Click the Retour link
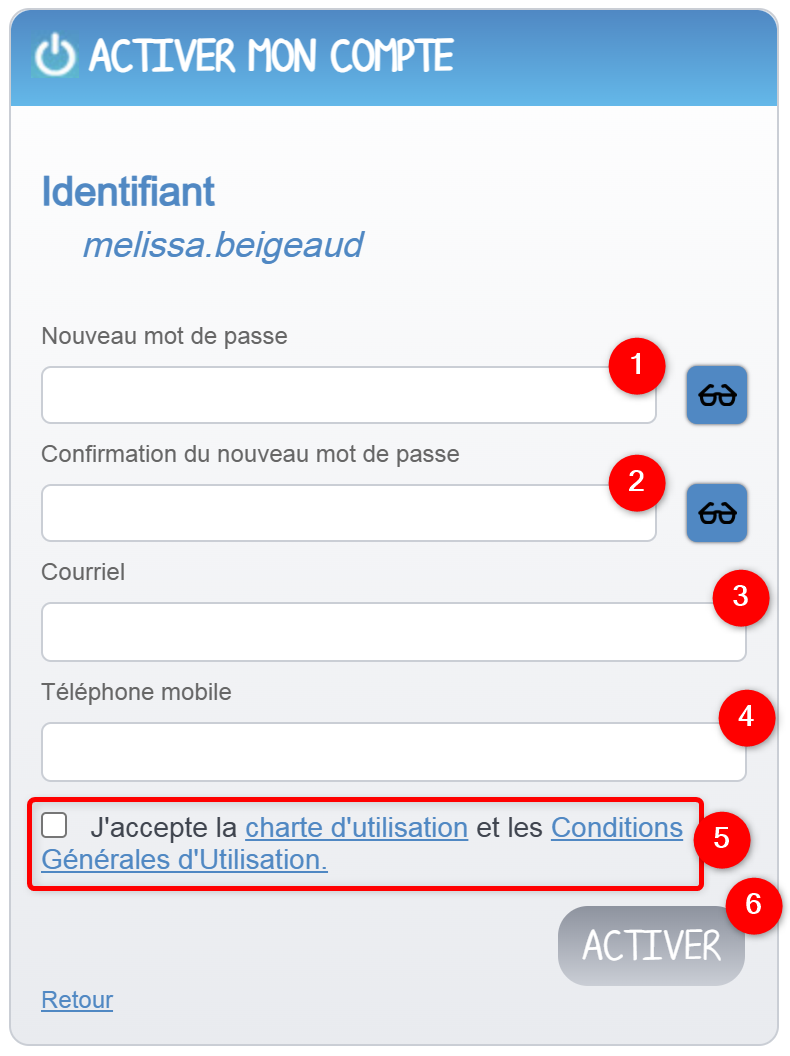The width and height of the screenshot is (790, 1056). coord(76,1000)
